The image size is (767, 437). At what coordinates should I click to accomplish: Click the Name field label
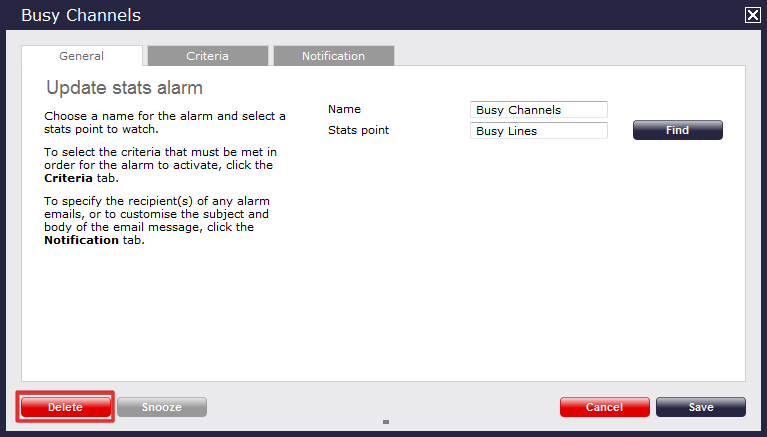[x=344, y=109]
